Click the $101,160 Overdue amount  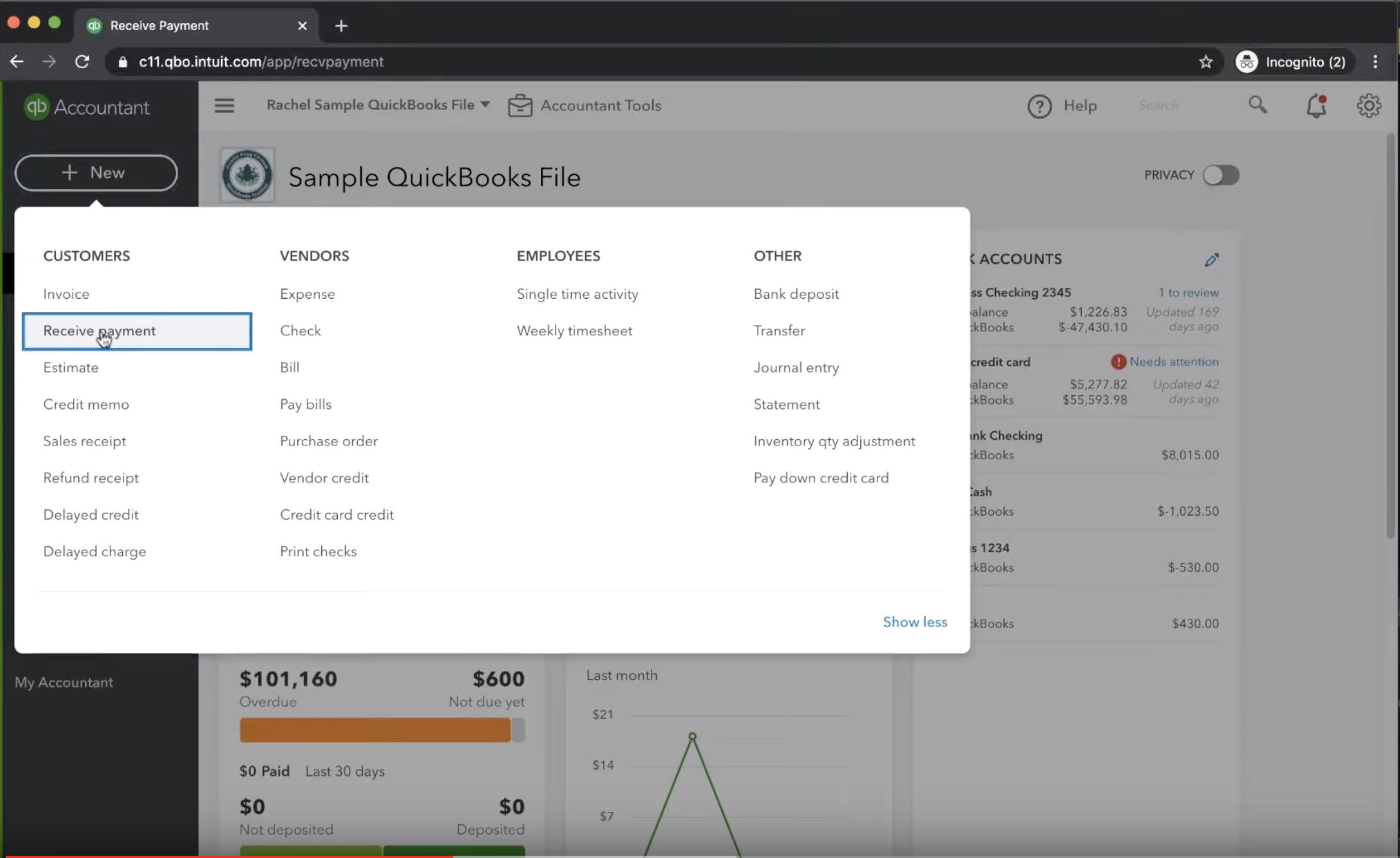[x=288, y=678]
